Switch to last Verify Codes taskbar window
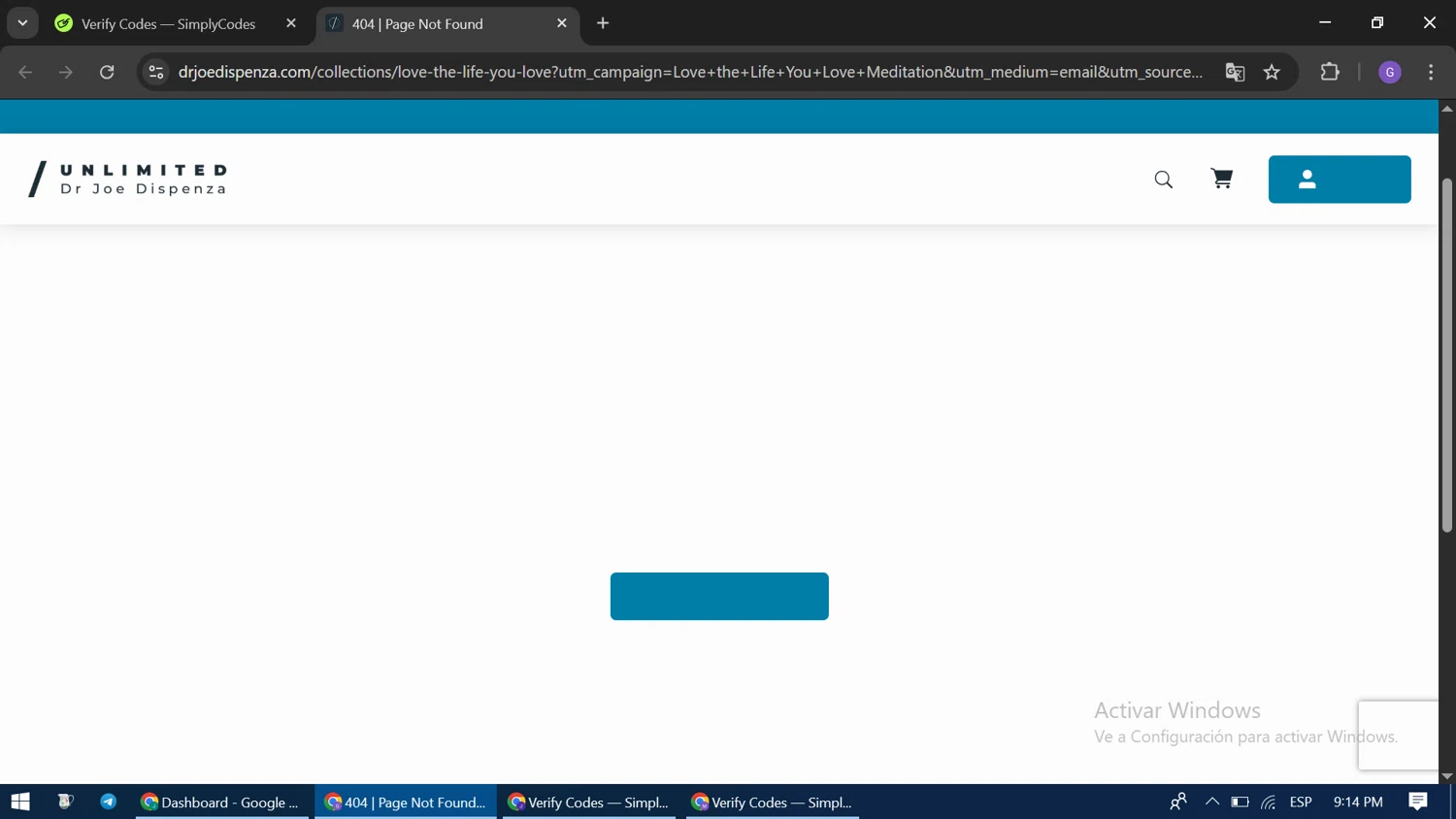 [773, 802]
